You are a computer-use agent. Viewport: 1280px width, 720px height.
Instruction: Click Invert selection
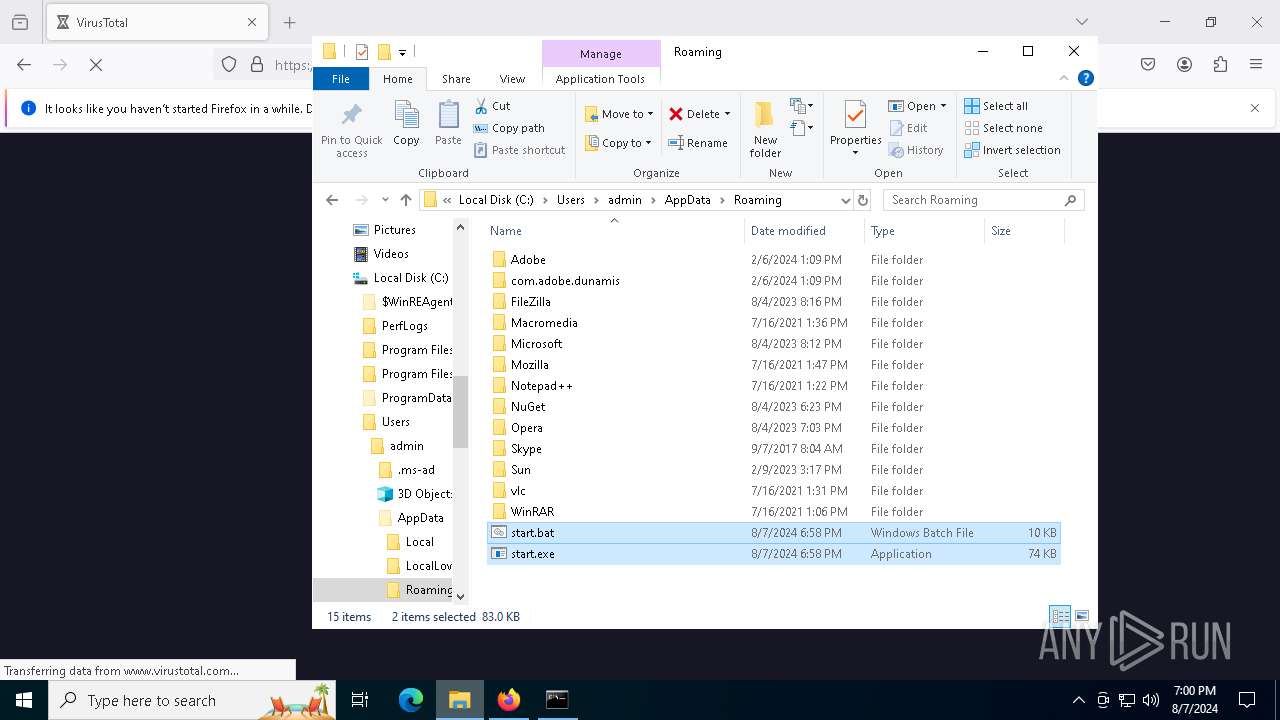(x=1012, y=150)
